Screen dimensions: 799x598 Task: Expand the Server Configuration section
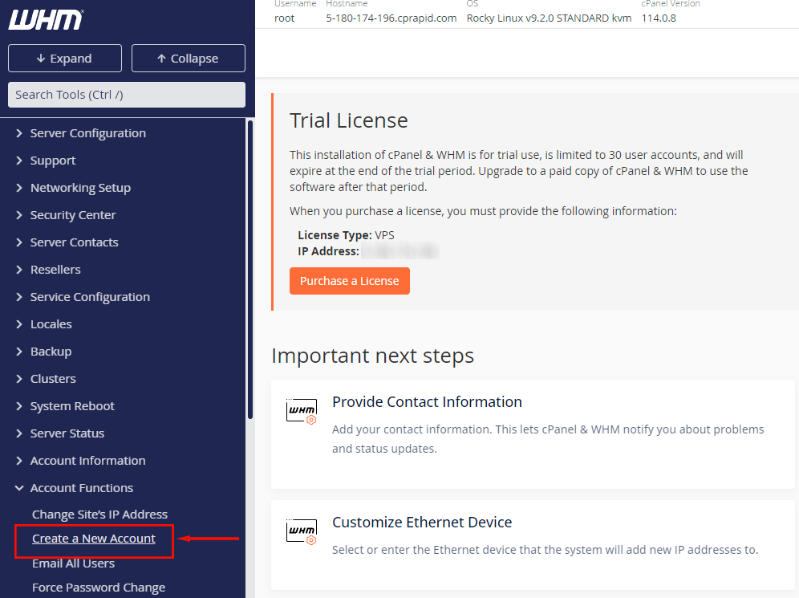tap(87, 133)
